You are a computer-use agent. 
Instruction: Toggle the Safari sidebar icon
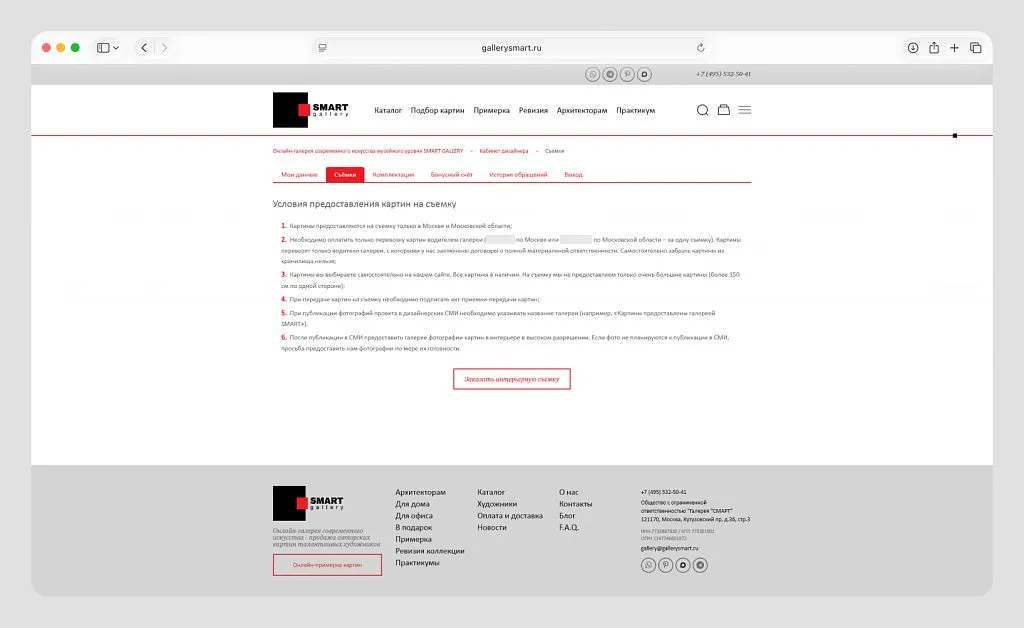(103, 48)
